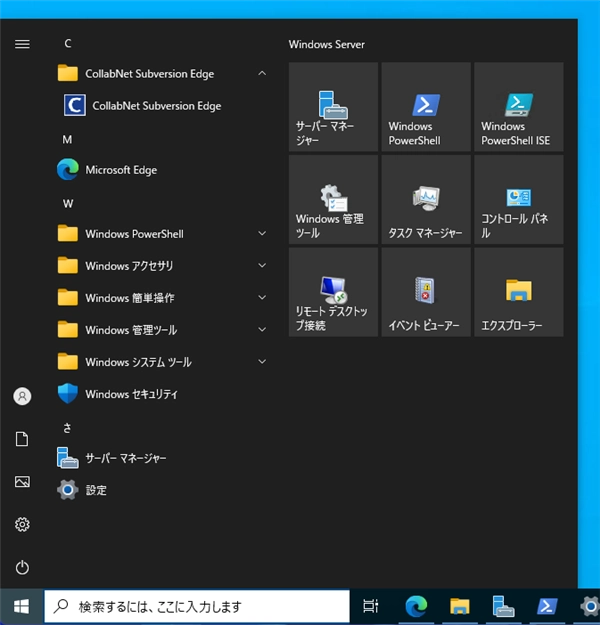The height and width of the screenshot is (625, 600).
Task: Launch the イベント ビューアー tile
Action: click(x=426, y=292)
